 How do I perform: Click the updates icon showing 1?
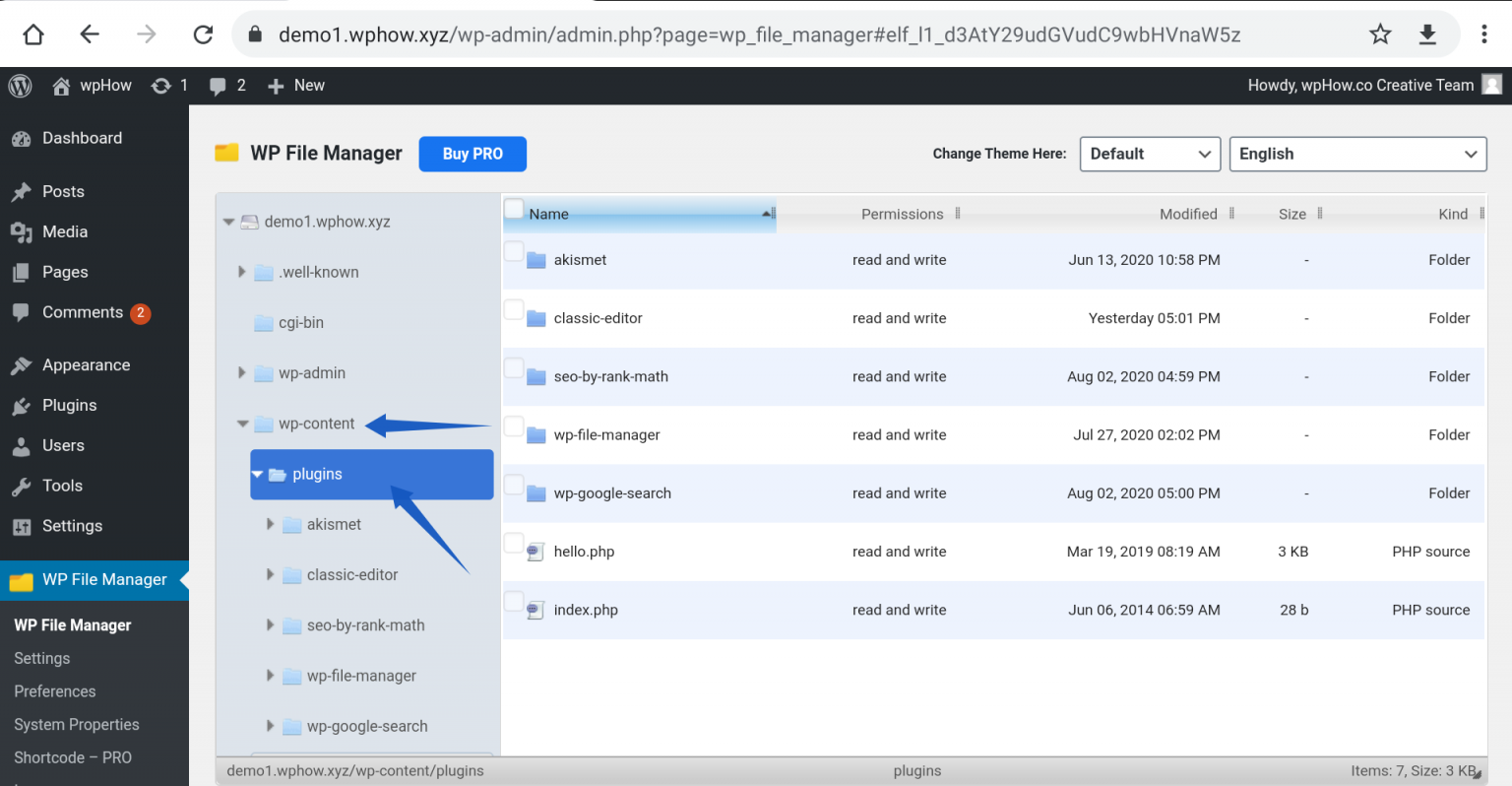click(169, 86)
